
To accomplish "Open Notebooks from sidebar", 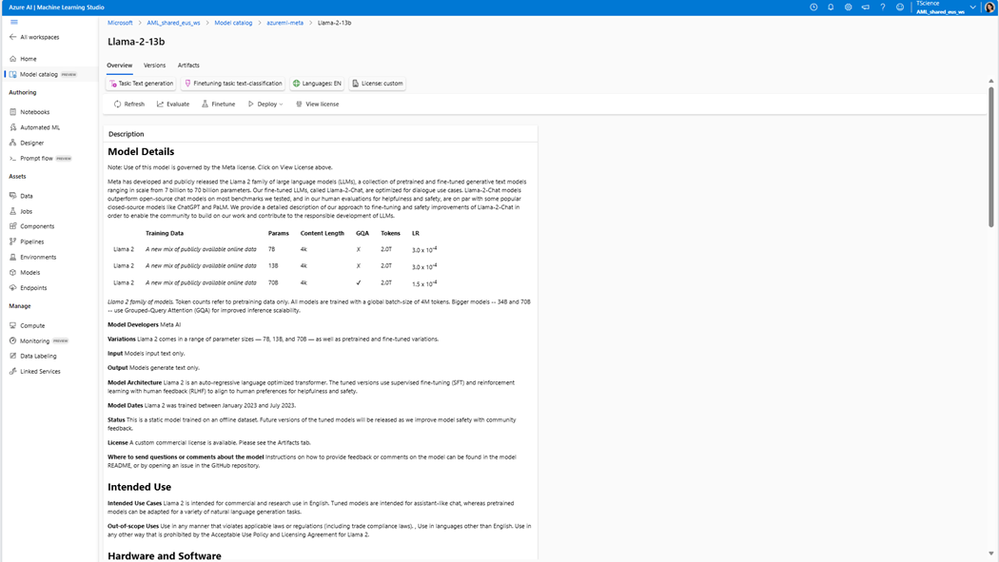I will (x=29, y=112).
